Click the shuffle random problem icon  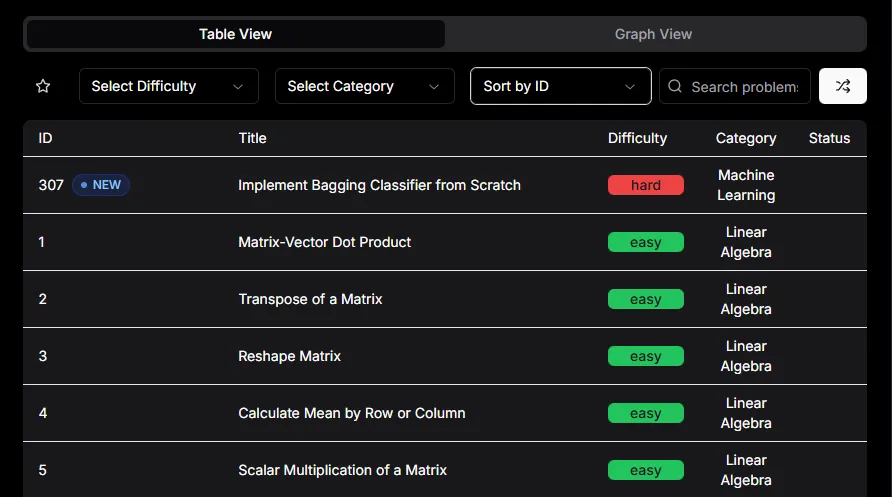pos(842,86)
